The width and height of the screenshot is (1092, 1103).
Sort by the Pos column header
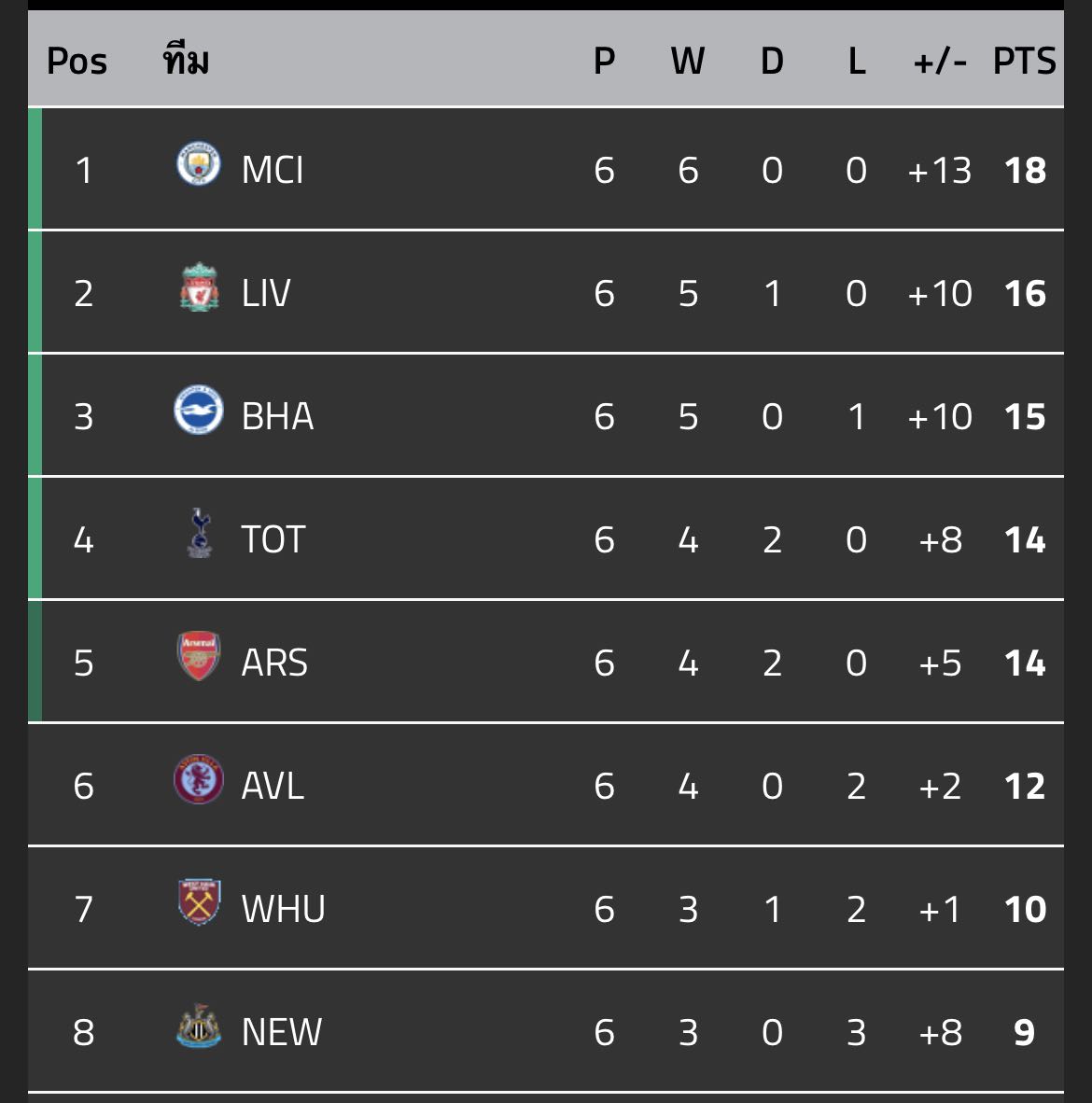coord(77,62)
